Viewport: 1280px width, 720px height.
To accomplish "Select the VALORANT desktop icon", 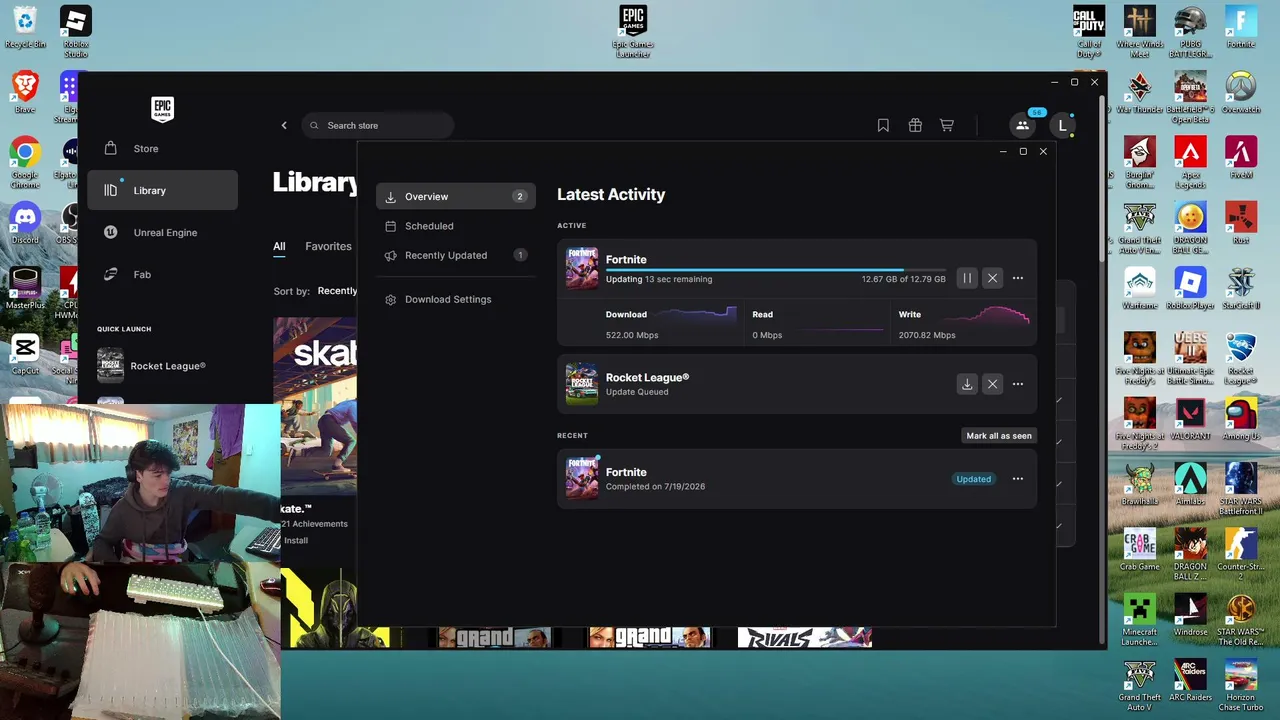I will pos(1190,420).
